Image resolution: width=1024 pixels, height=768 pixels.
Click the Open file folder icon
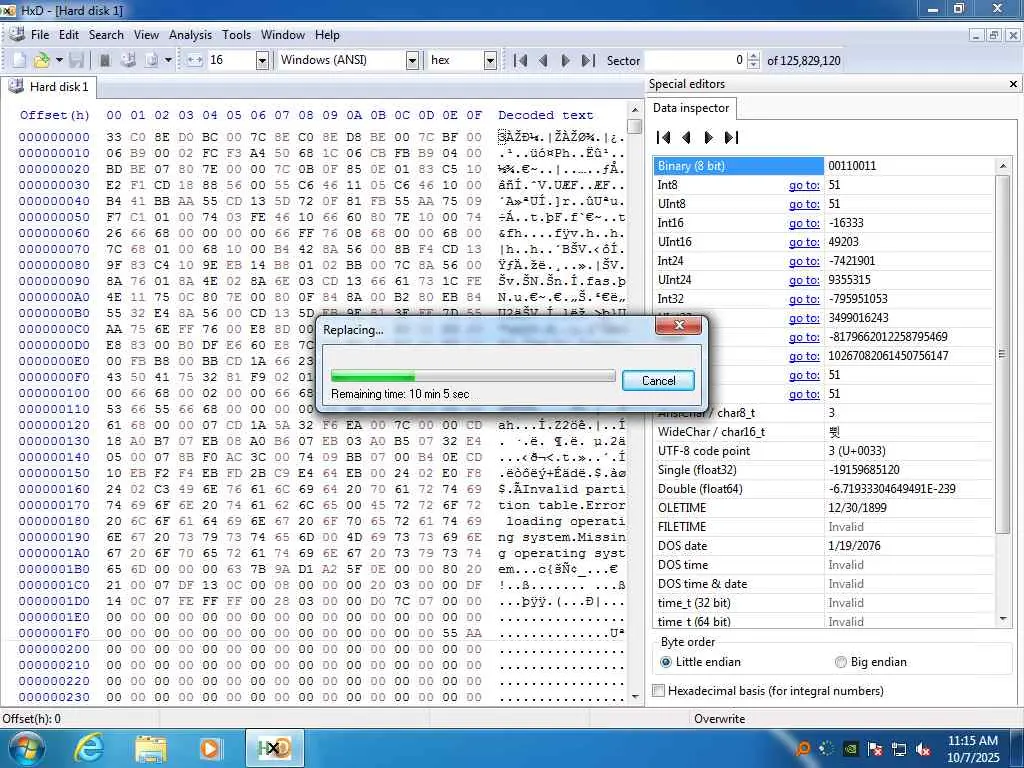pos(41,60)
